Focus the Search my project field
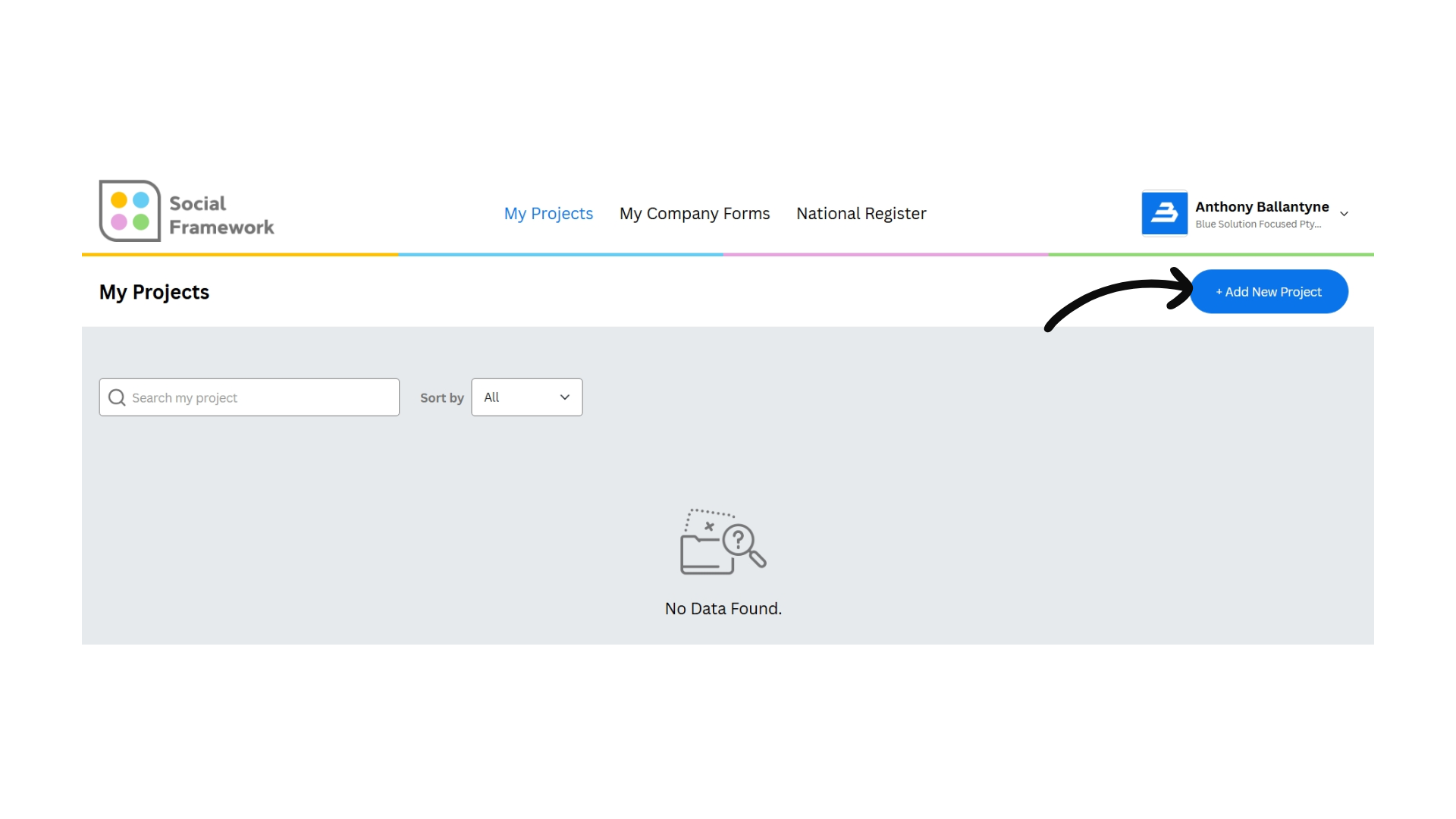Viewport: 1456px width, 819px height. coord(249,397)
